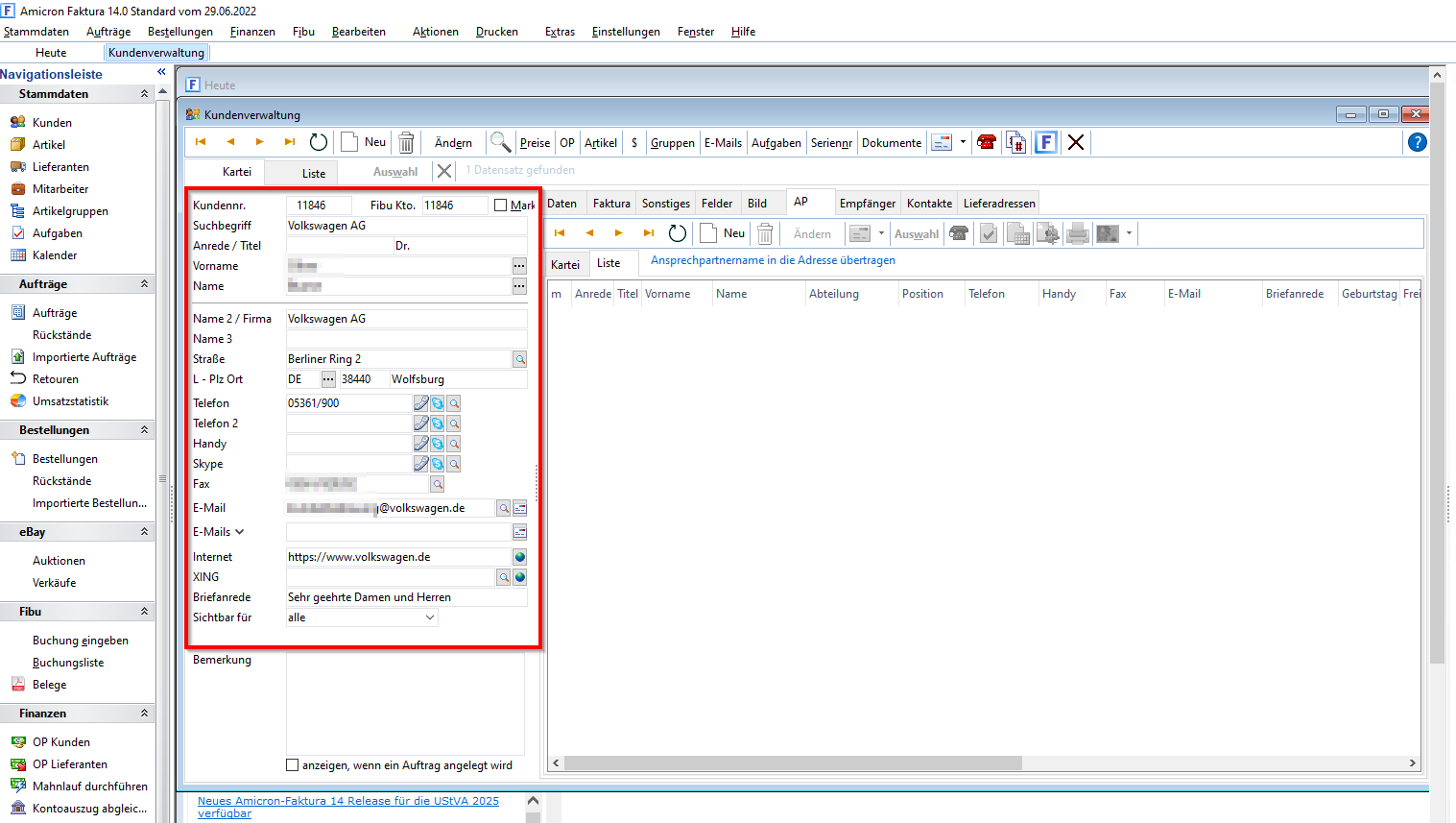Open XING profile globe icon
Image resolution: width=1456 pixels, height=823 pixels.
519,577
